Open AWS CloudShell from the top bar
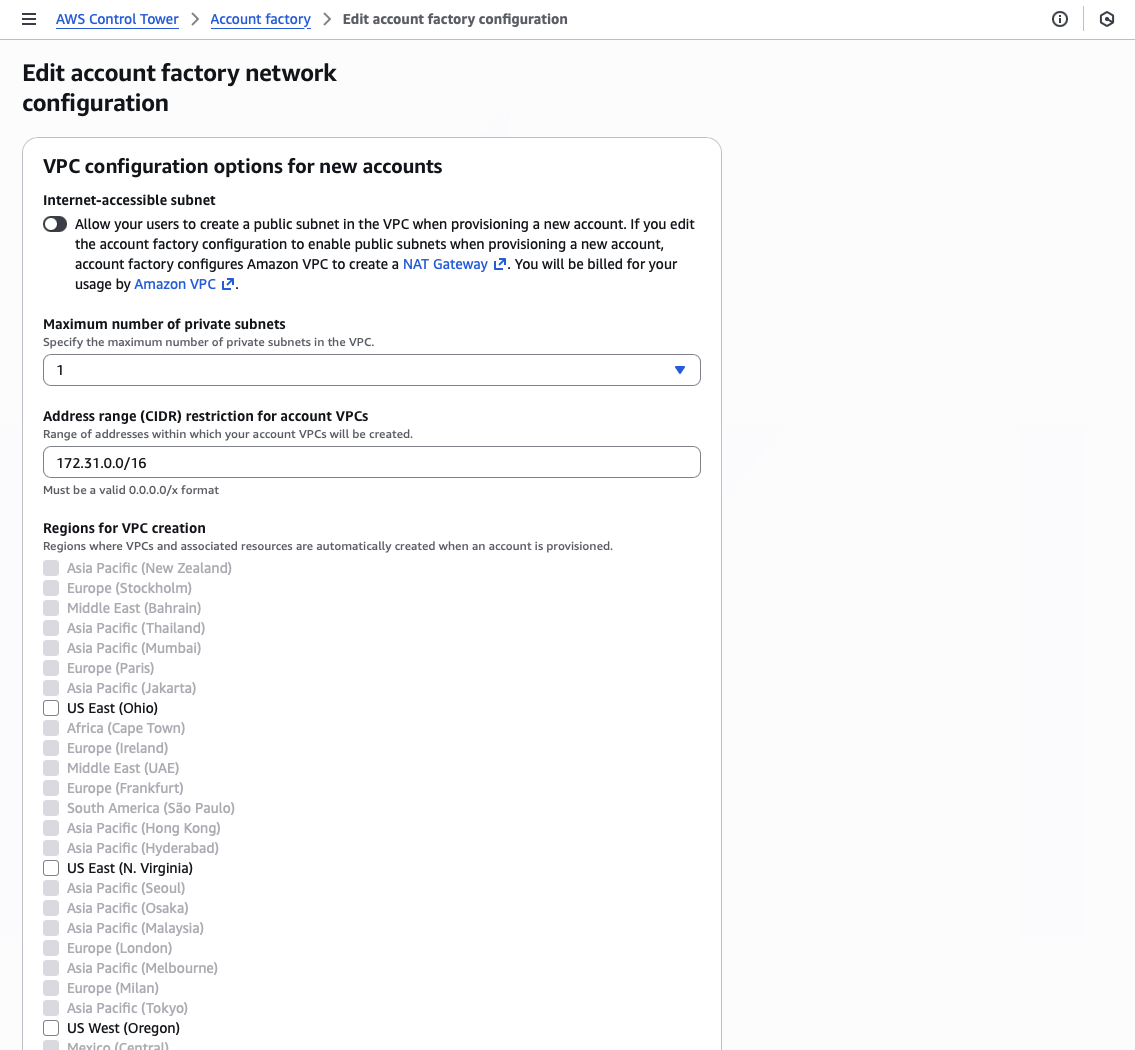1135x1050 pixels. [1106, 19]
